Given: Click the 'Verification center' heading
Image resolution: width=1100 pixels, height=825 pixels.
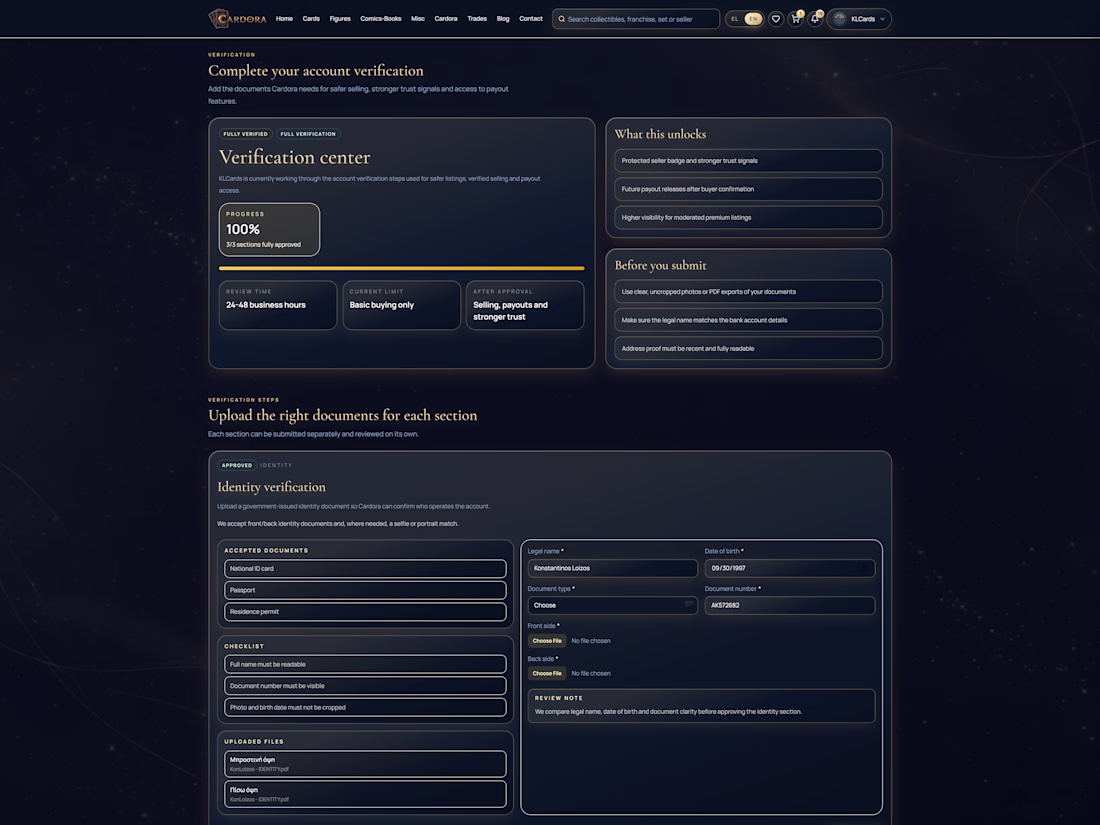Looking at the screenshot, I should click(x=295, y=157).
